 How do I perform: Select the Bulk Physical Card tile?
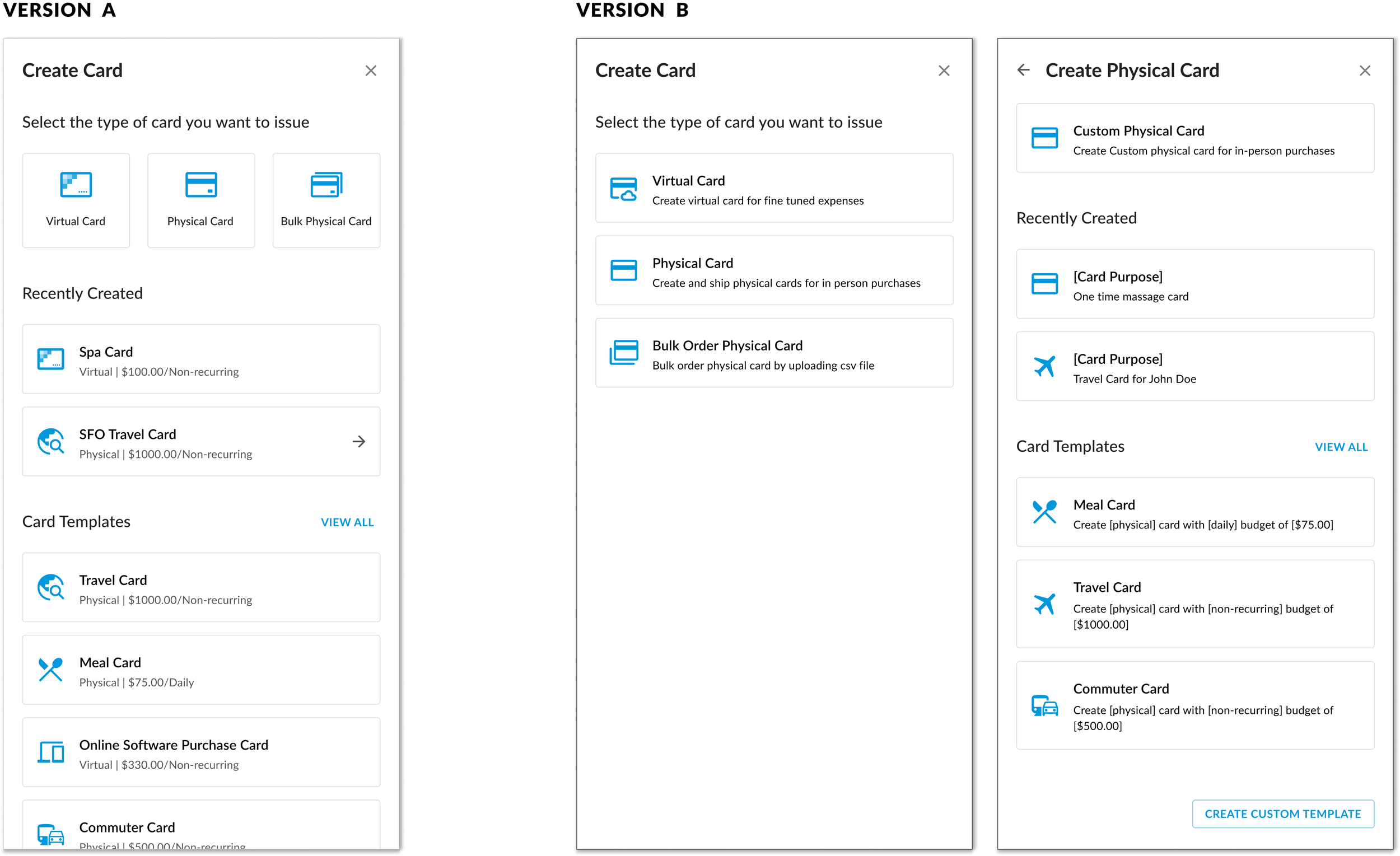click(x=326, y=200)
